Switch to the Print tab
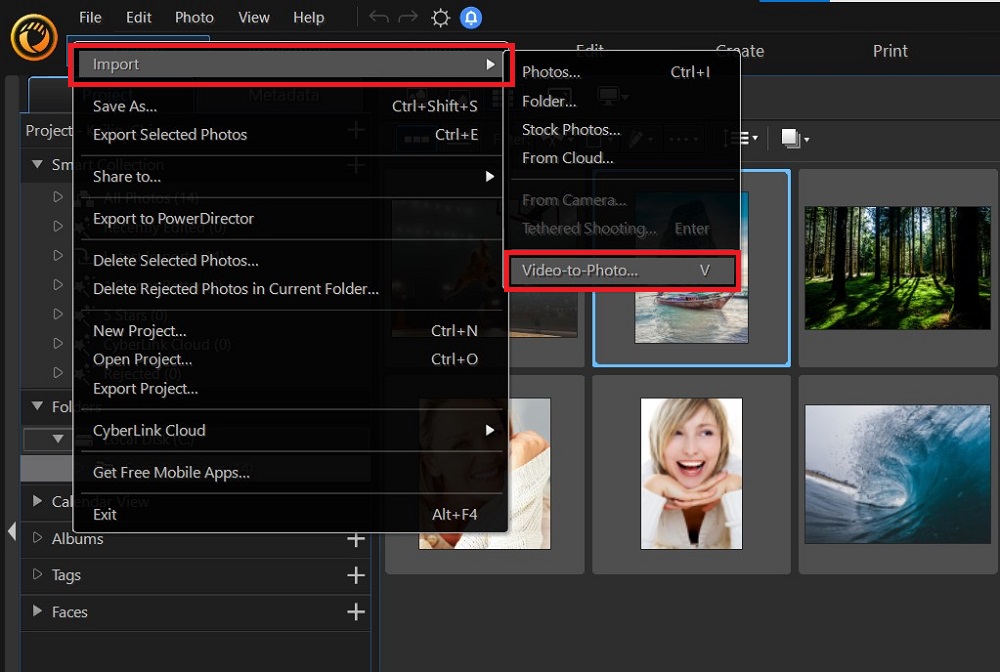1000x672 pixels. [x=890, y=51]
